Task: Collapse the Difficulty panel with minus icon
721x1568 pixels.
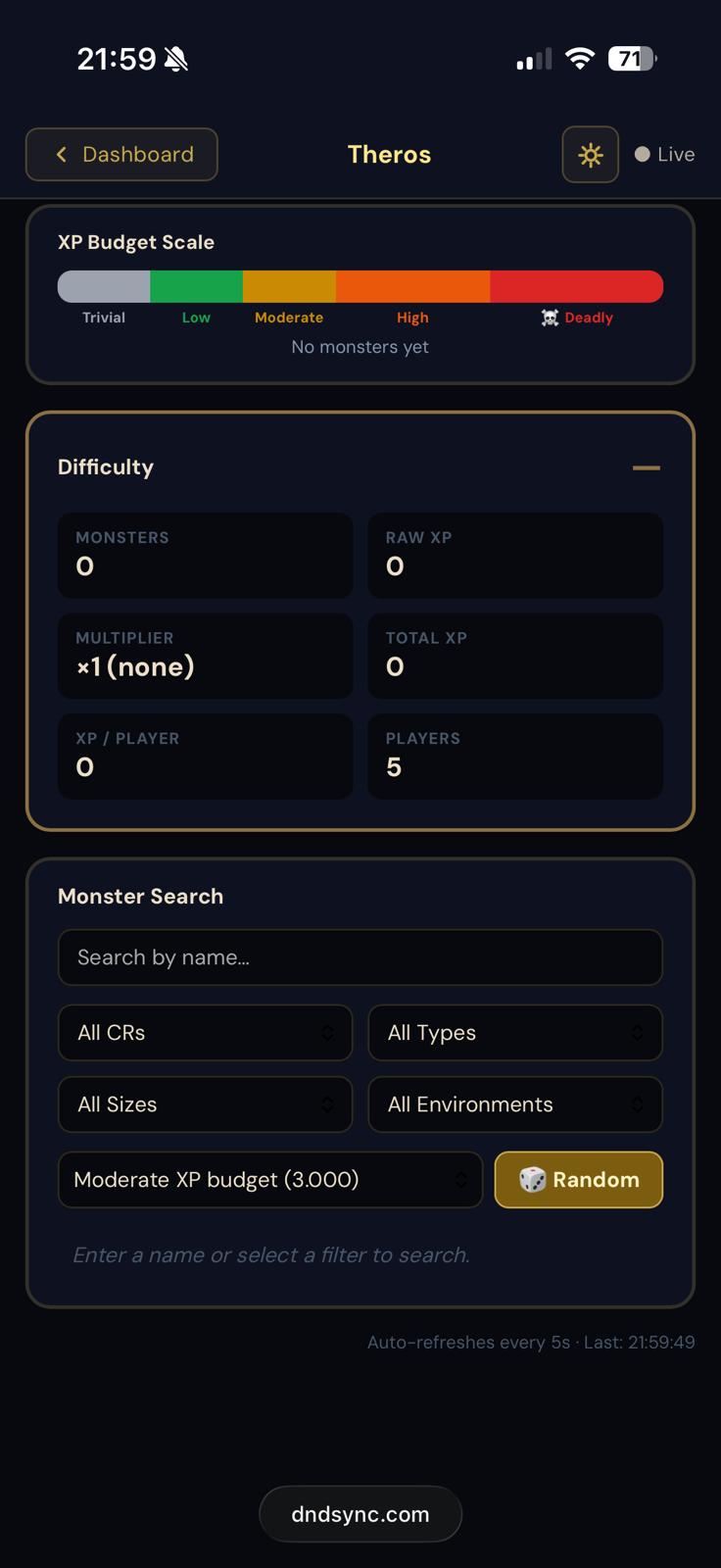Action: [646, 467]
